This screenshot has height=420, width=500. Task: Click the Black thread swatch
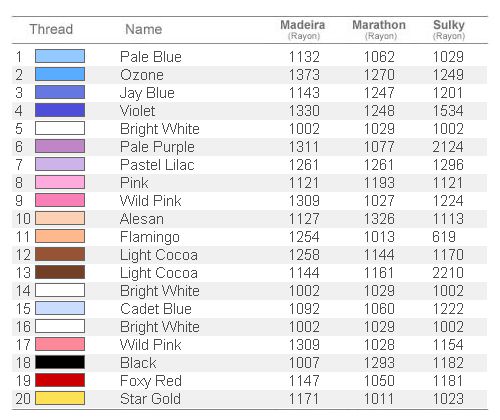[60, 362]
